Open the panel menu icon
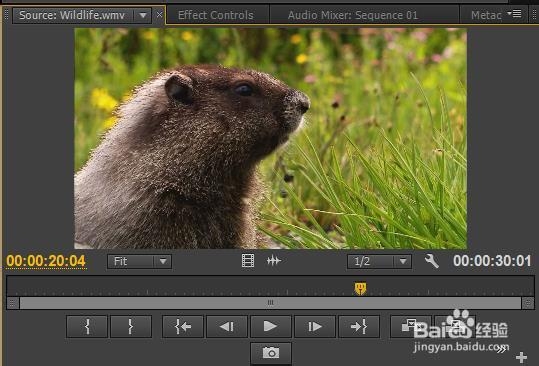This screenshot has height=366, width=539. click(515, 14)
